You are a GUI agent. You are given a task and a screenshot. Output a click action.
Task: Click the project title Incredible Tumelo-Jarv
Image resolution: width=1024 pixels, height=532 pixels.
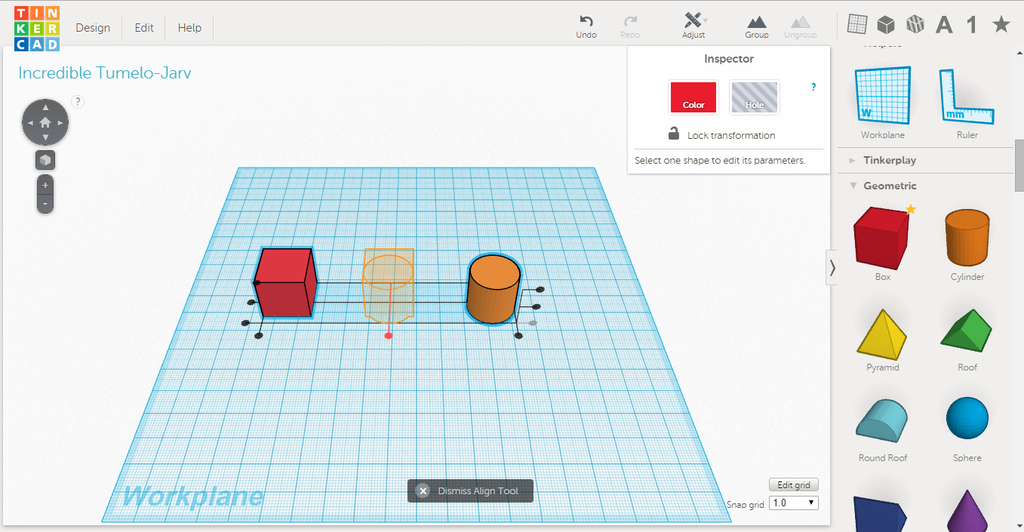104,73
